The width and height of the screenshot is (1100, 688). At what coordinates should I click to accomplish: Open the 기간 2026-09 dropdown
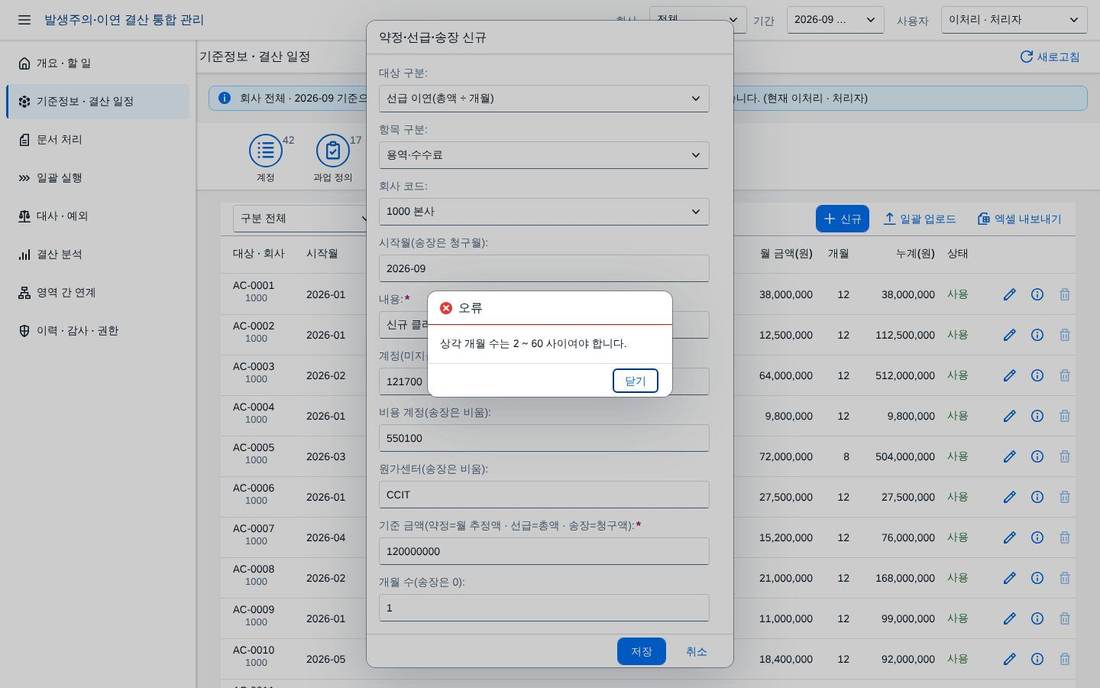coord(835,20)
